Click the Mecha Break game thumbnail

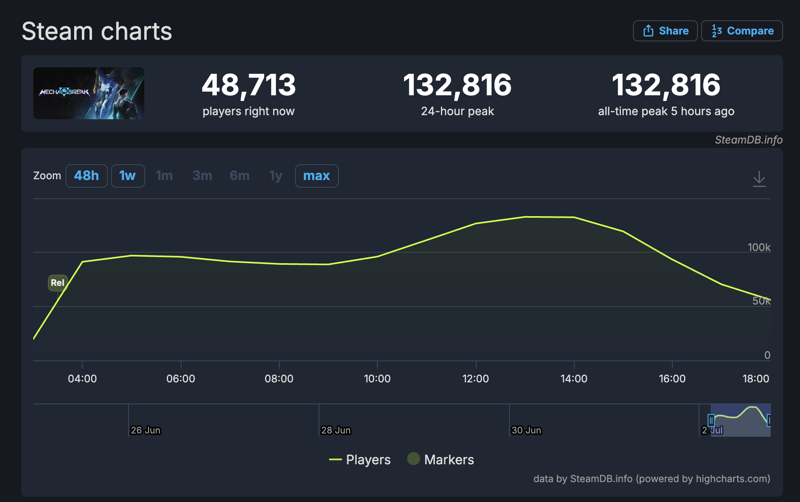89,93
